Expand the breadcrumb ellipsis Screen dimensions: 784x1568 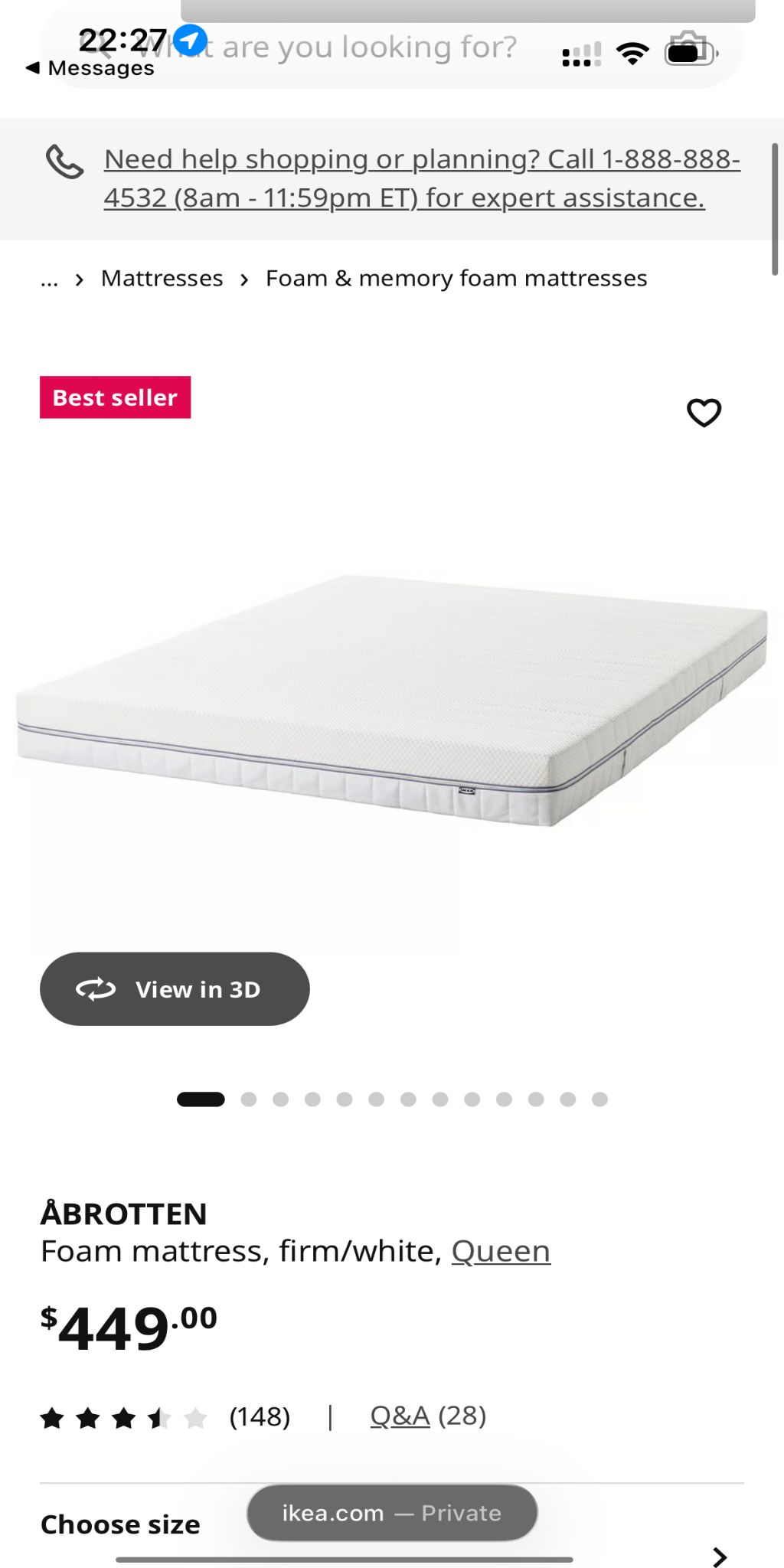49,279
